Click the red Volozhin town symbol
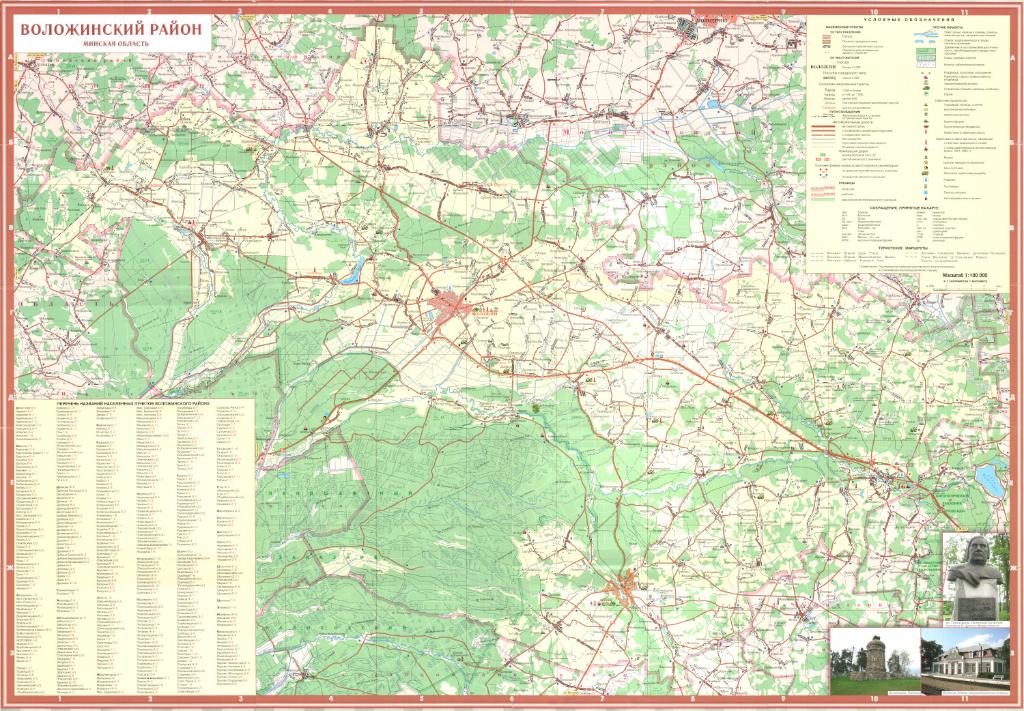The height and width of the screenshot is (711, 1024). 450,304
